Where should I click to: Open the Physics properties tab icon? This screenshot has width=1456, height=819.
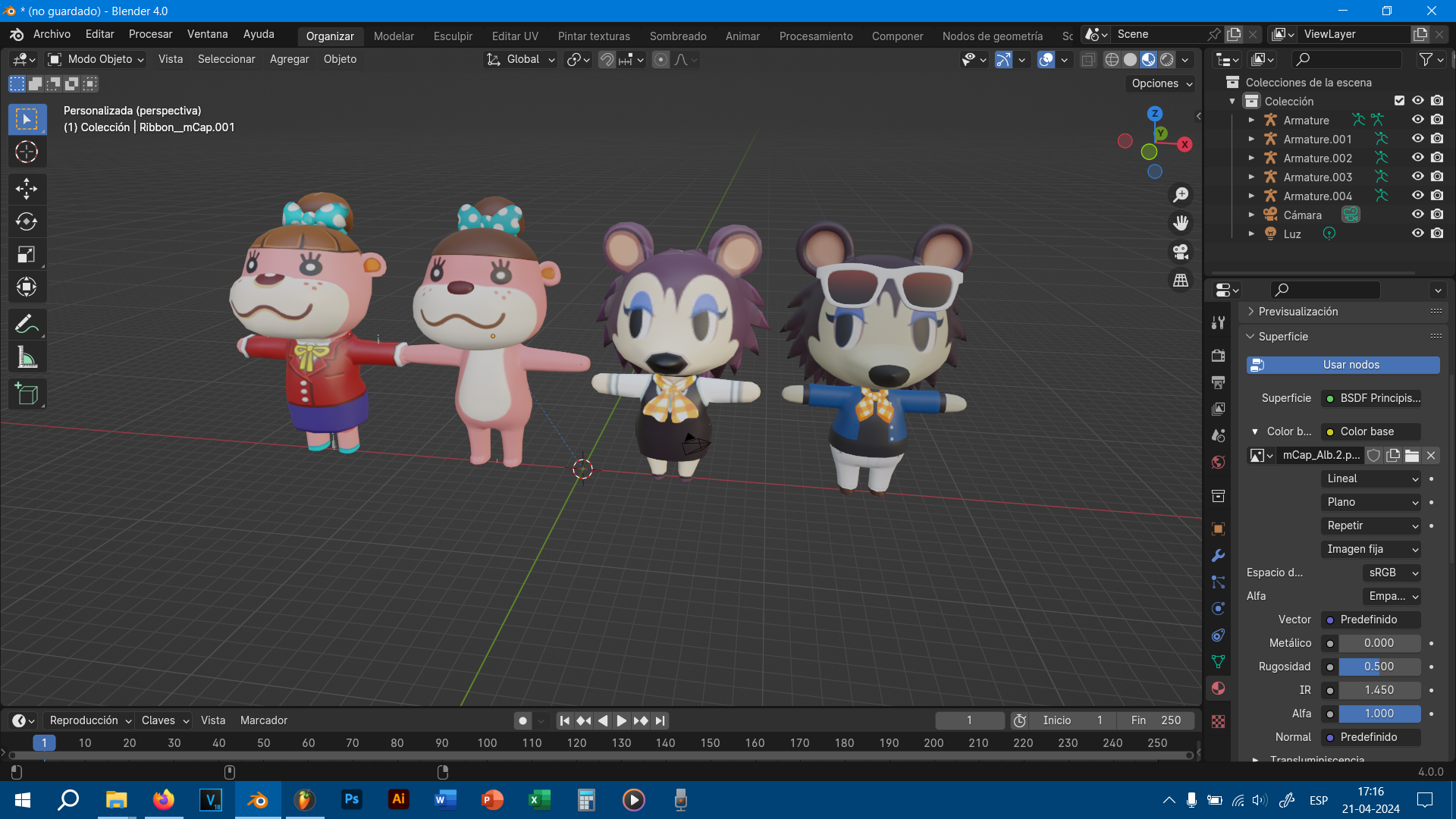pos(1218,608)
